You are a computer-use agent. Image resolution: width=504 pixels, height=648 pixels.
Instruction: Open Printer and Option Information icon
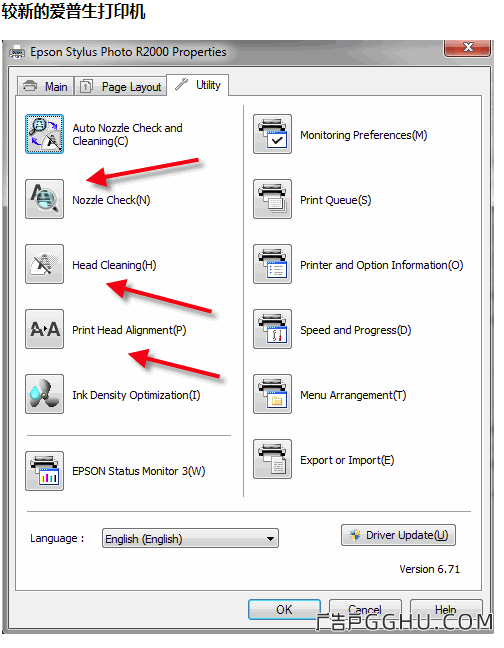(272, 264)
